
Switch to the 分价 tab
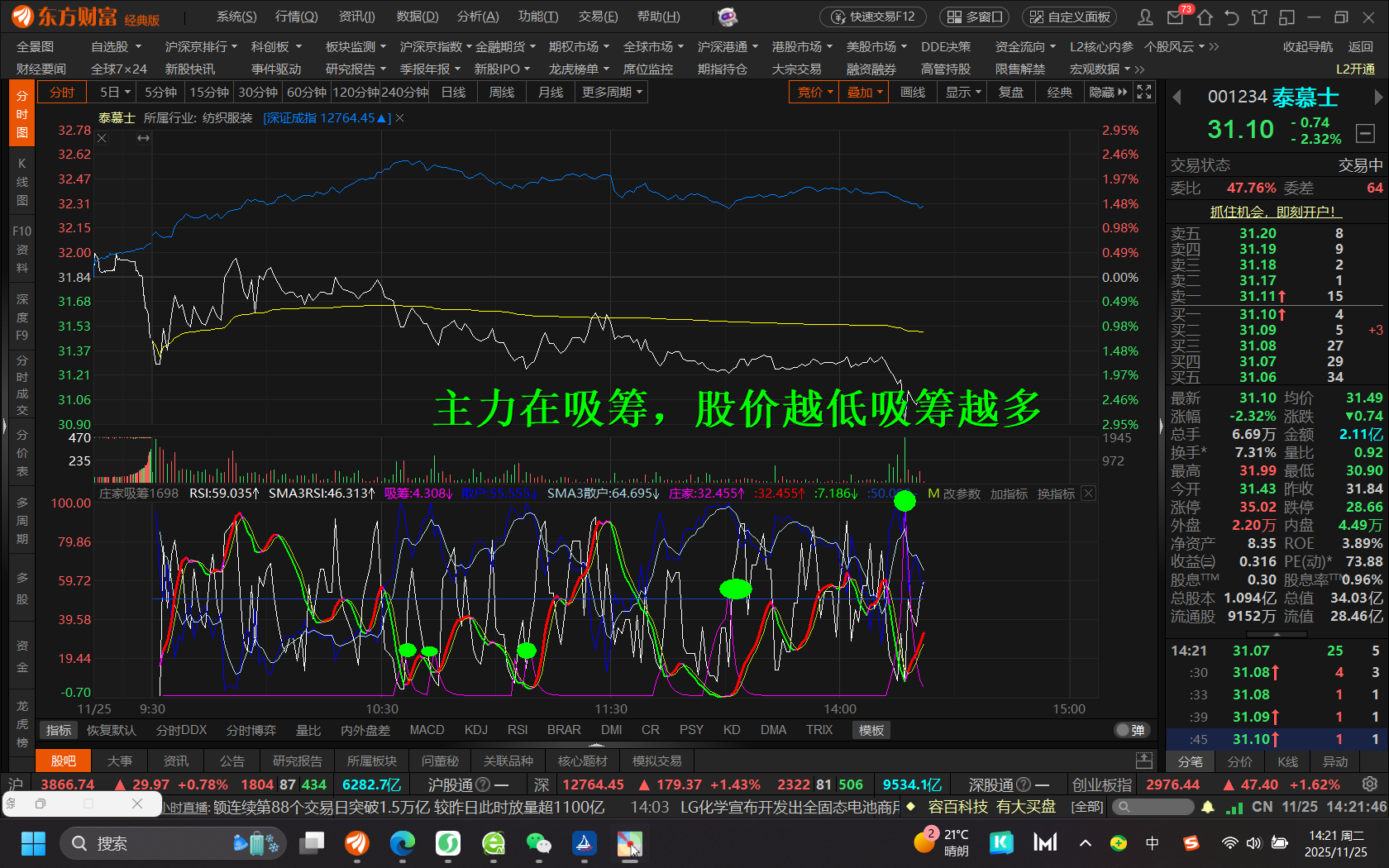(1239, 761)
